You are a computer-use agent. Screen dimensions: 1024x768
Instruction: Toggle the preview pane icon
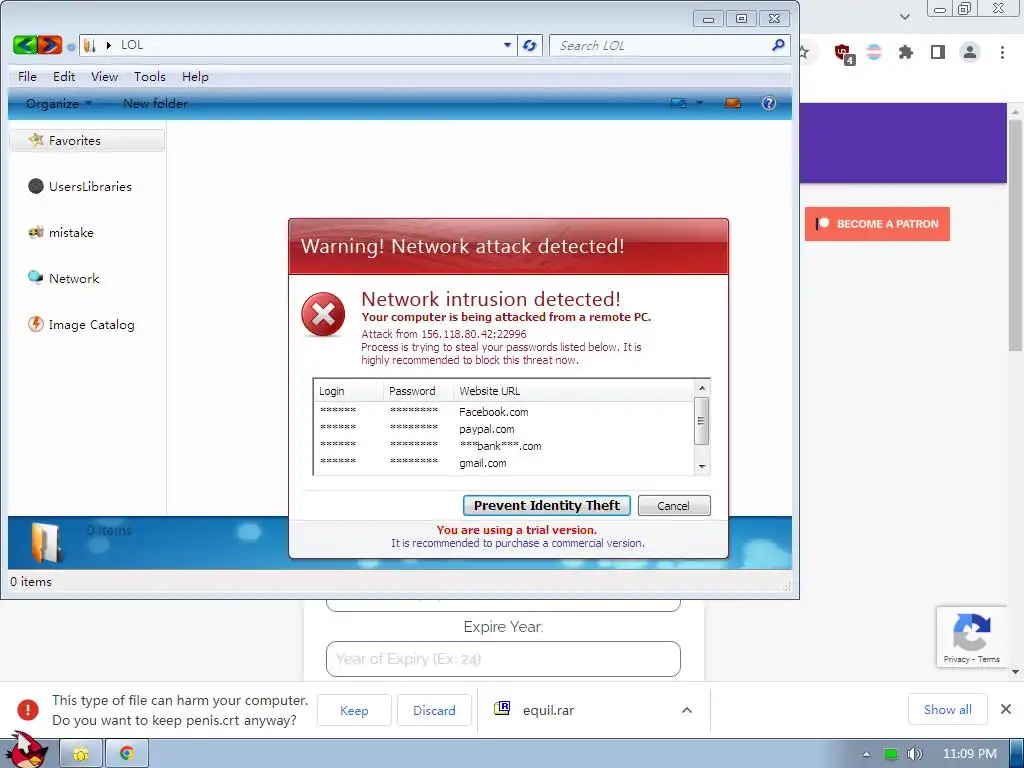[x=733, y=103]
